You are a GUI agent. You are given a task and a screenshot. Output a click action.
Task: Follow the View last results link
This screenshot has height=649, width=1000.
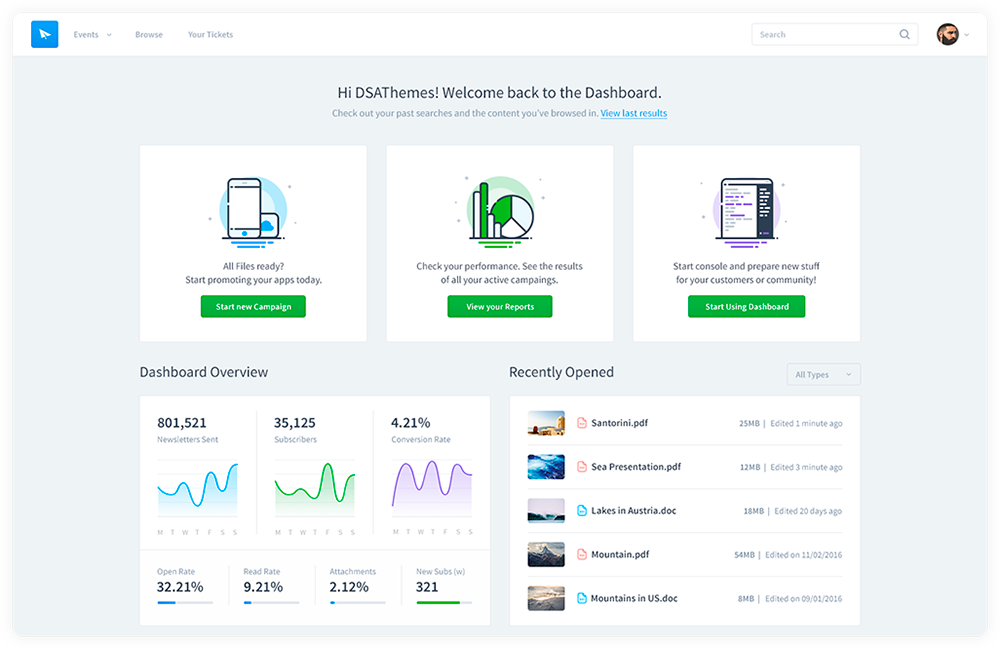pos(633,114)
